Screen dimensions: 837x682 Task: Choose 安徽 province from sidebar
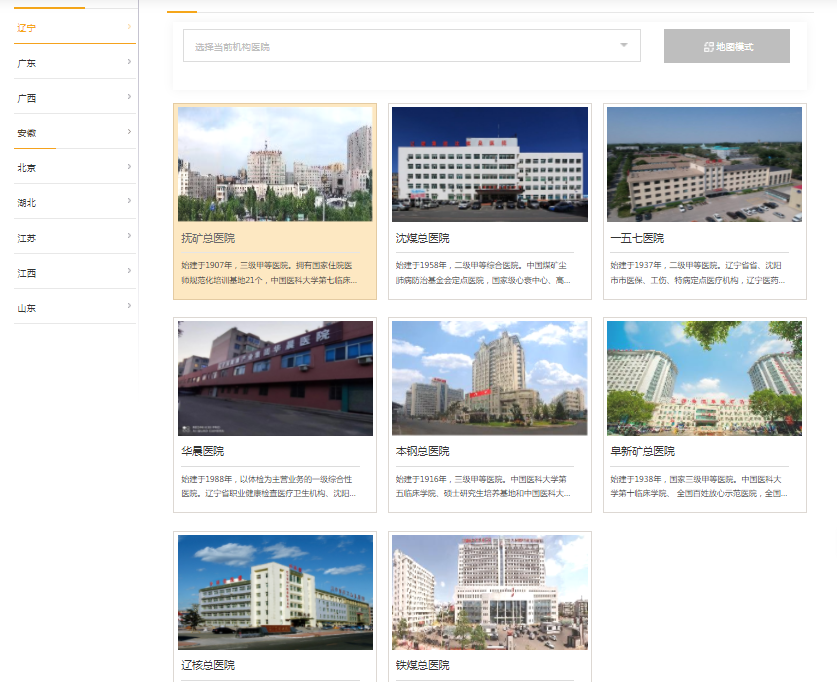[x=27, y=133]
